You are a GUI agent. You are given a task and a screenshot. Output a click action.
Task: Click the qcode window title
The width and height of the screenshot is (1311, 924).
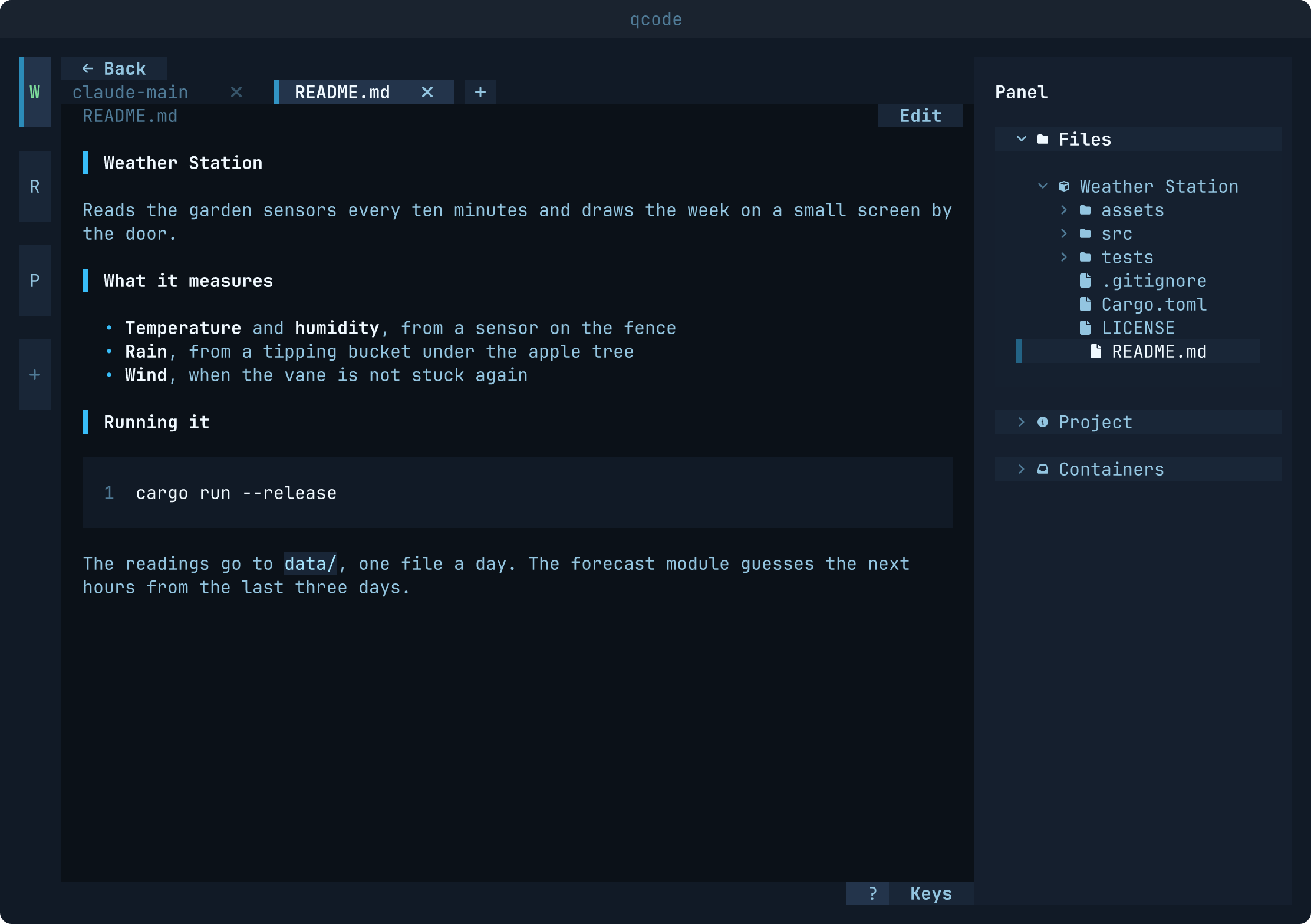point(656,19)
